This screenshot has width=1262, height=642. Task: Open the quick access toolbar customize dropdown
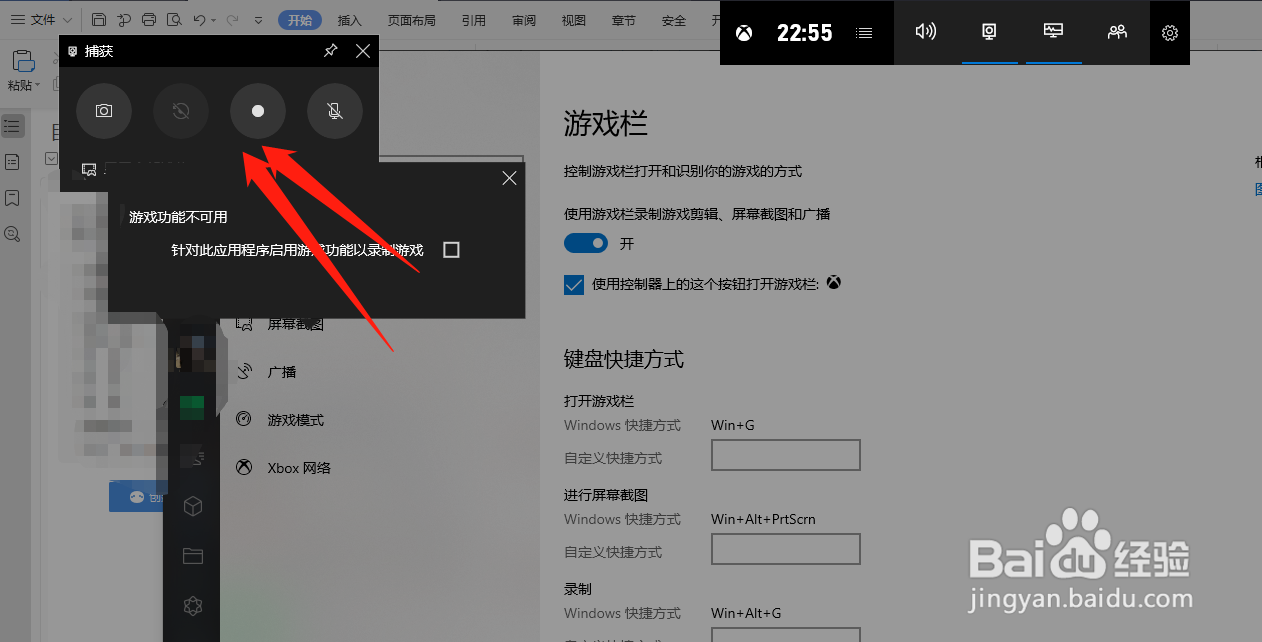258,20
